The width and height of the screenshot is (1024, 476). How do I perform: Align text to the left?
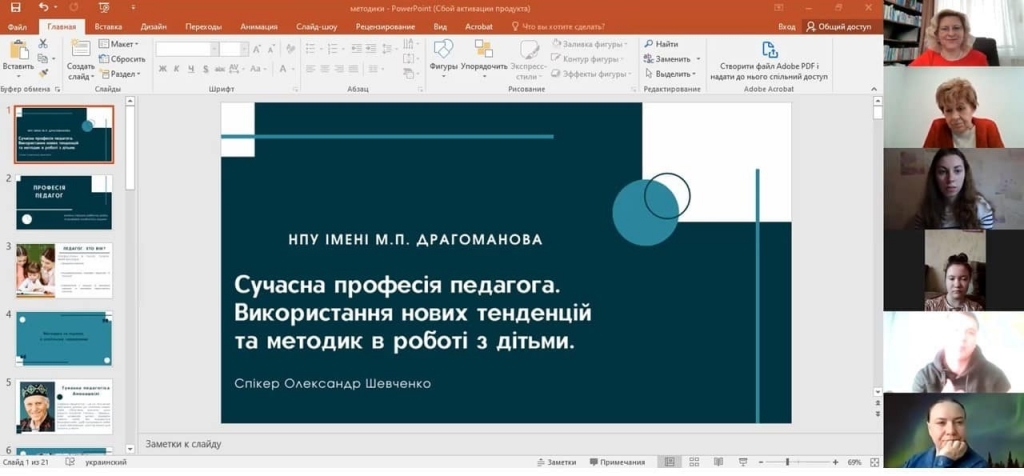tap(311, 69)
